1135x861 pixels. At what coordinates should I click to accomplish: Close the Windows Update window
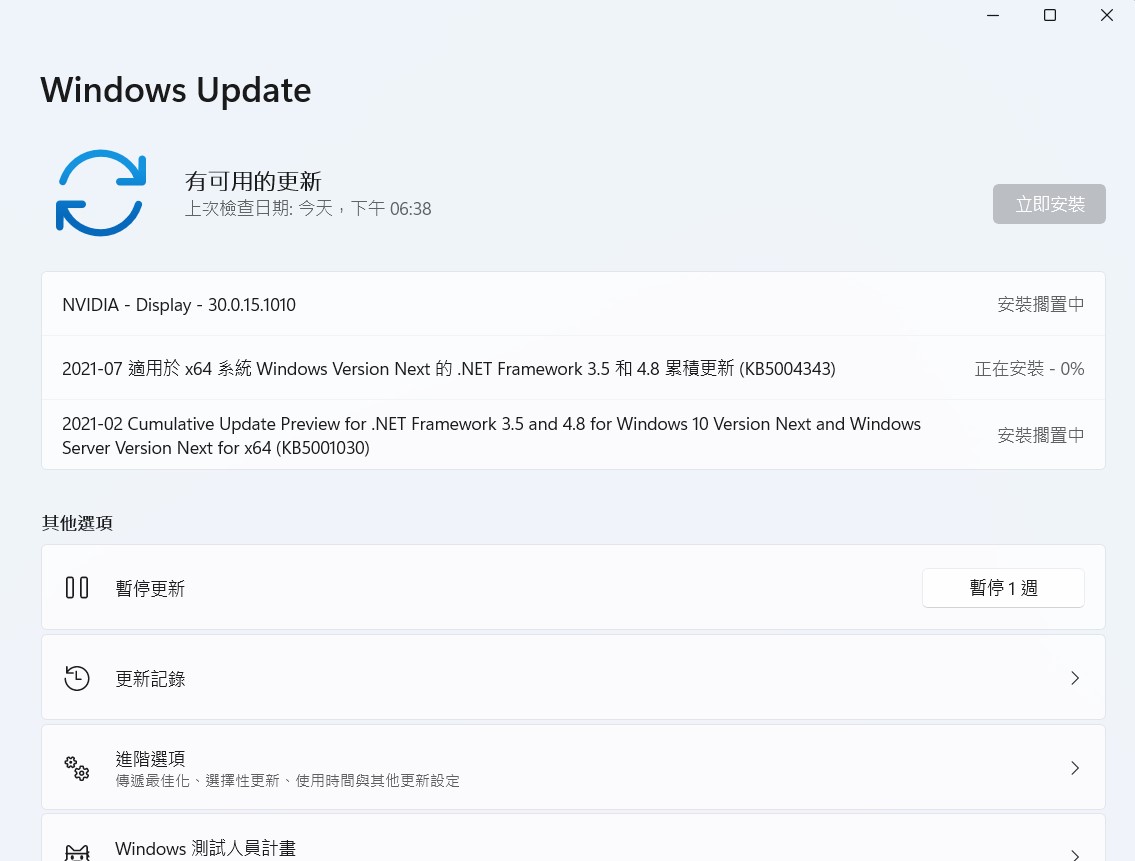point(1107,15)
